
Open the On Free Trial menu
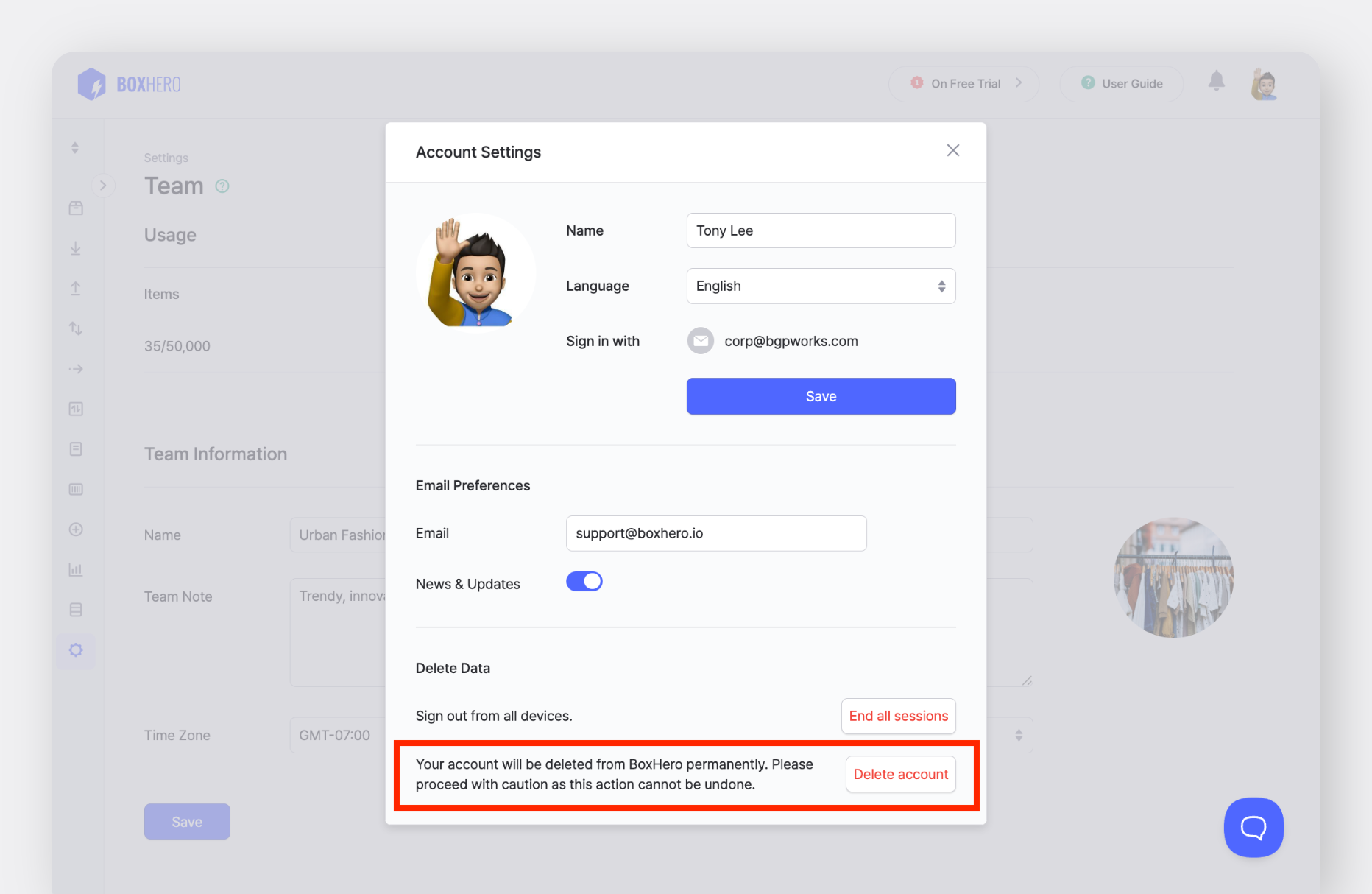tap(964, 84)
